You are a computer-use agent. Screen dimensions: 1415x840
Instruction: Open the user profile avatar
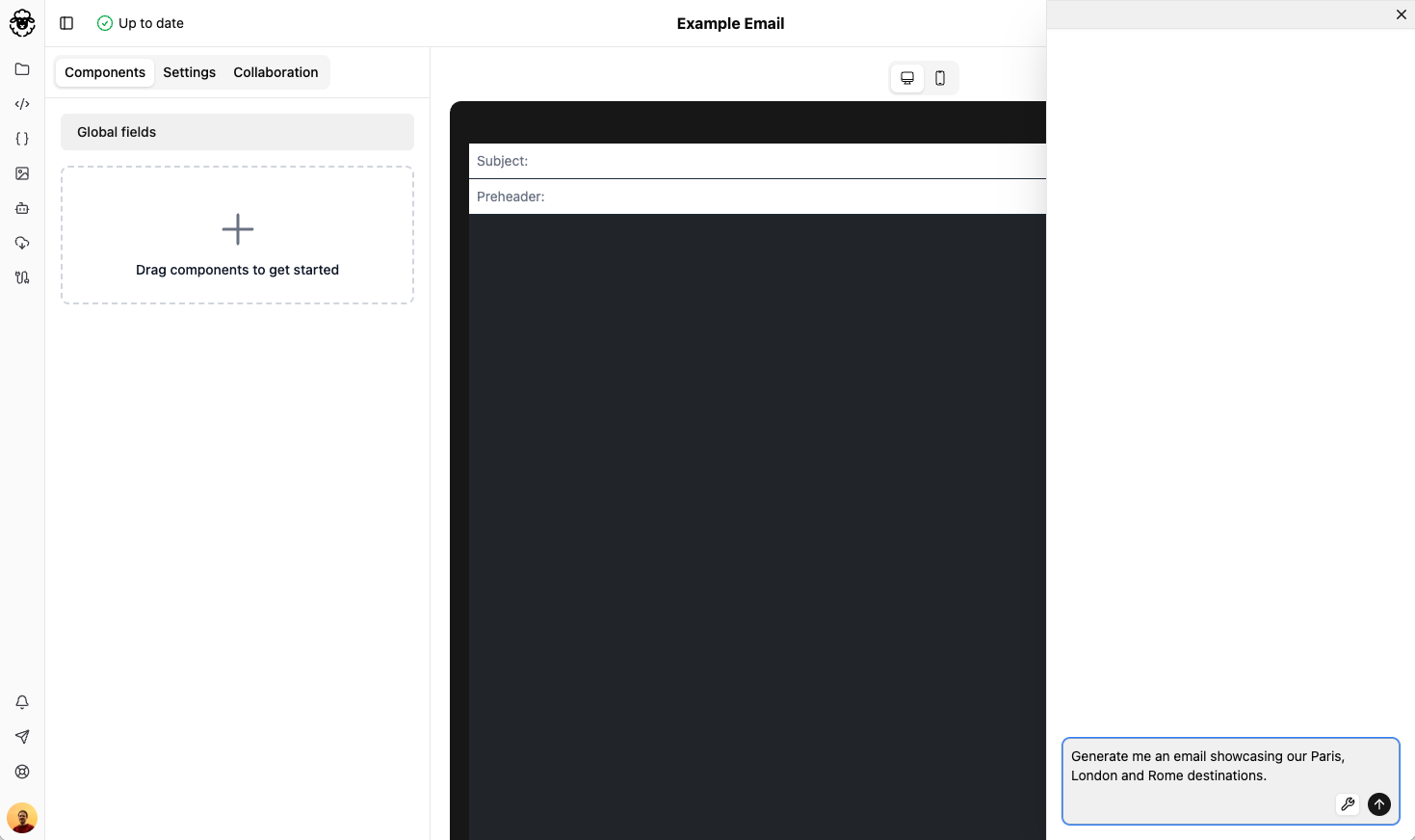[x=22, y=818]
